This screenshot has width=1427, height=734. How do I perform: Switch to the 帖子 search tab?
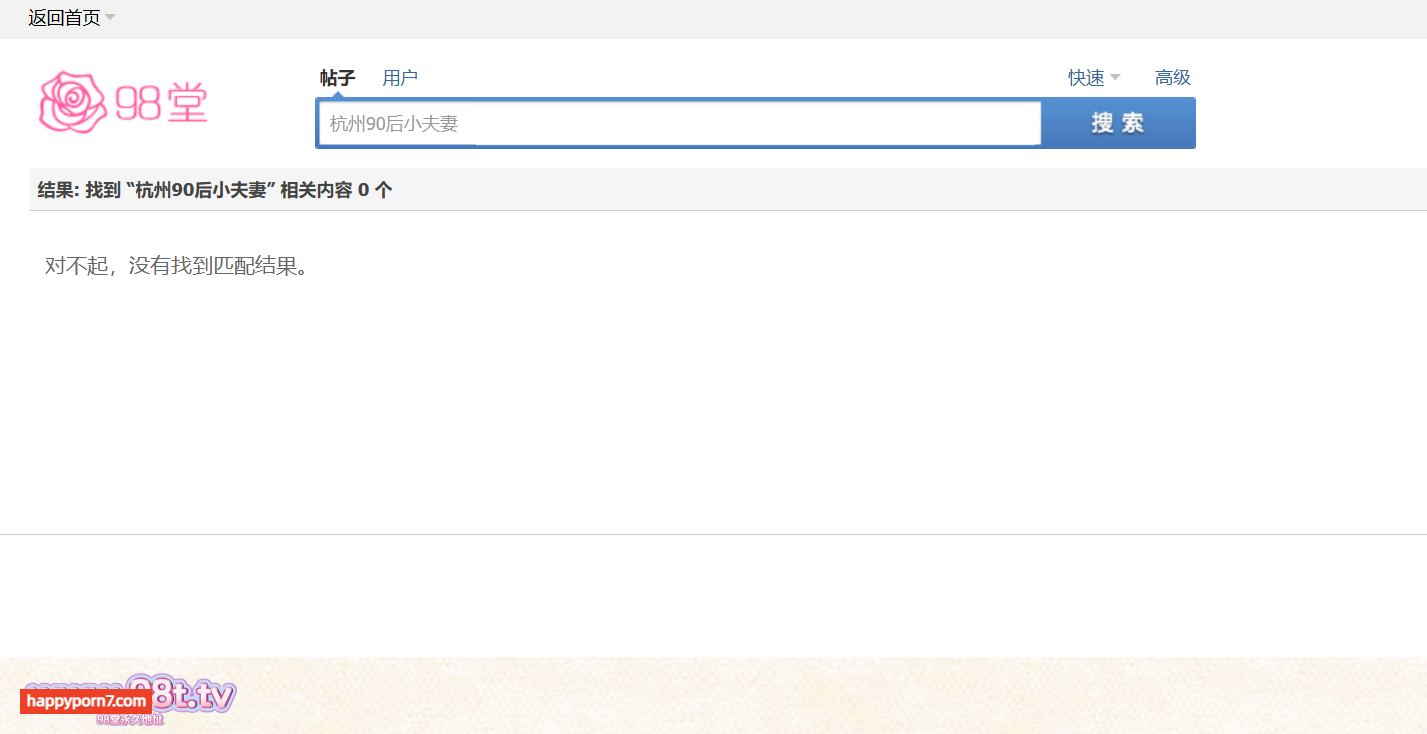338,78
